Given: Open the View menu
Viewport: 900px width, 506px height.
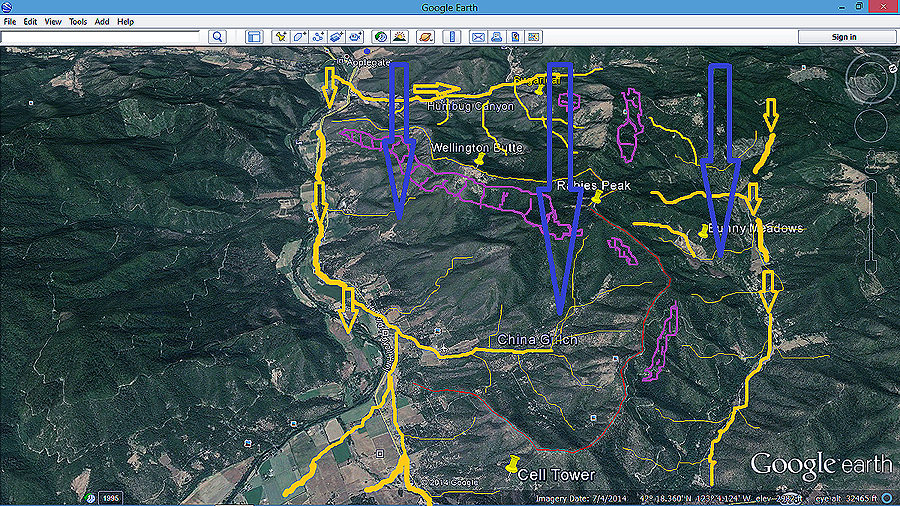Looking at the screenshot, I should [53, 22].
